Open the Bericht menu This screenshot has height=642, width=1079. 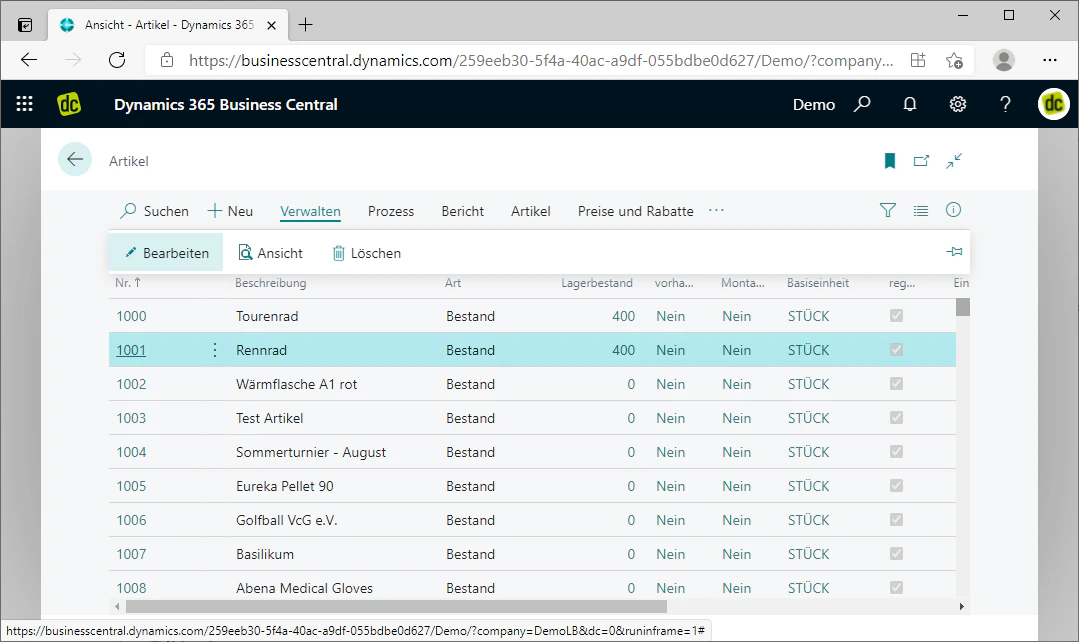(462, 211)
